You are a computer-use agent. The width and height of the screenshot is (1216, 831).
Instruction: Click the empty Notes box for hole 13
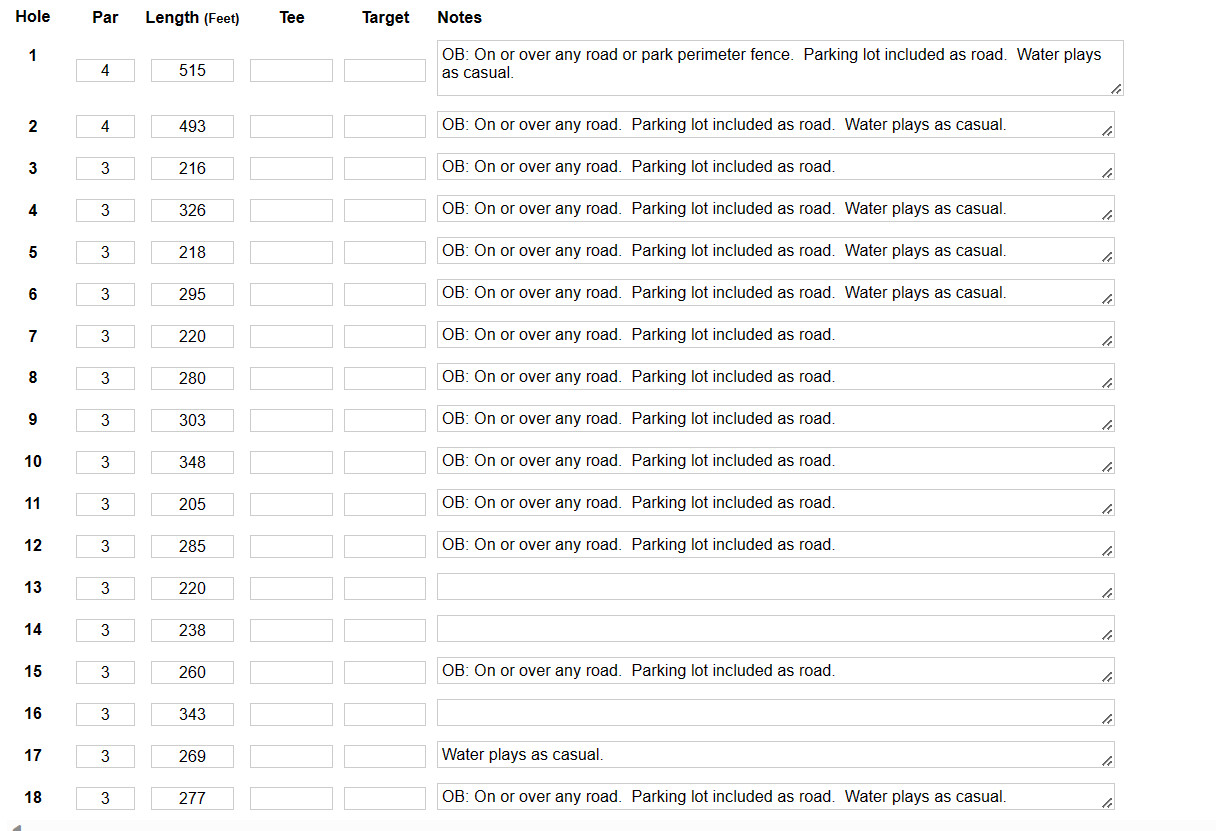click(776, 587)
